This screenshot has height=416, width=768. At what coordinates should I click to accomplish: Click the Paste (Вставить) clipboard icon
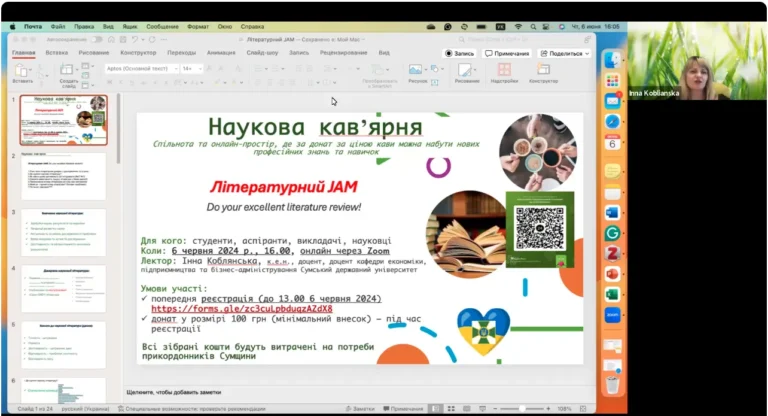click(21, 70)
